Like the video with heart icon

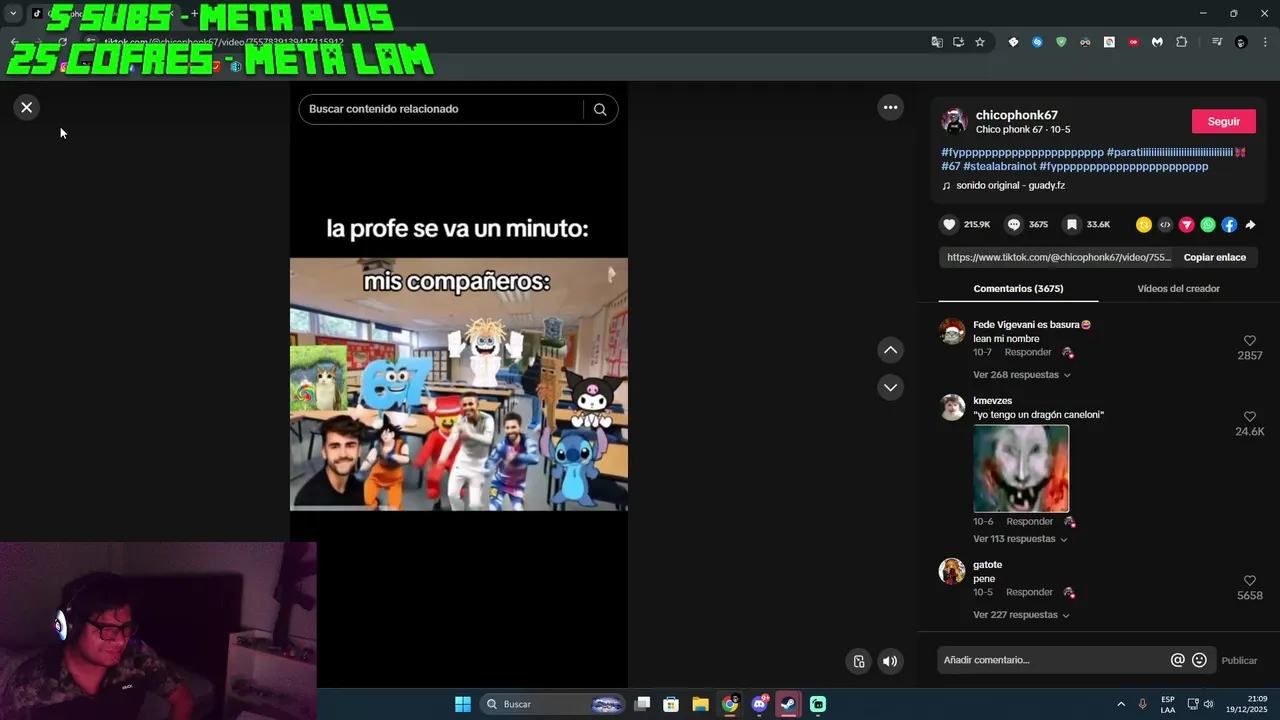click(x=949, y=224)
